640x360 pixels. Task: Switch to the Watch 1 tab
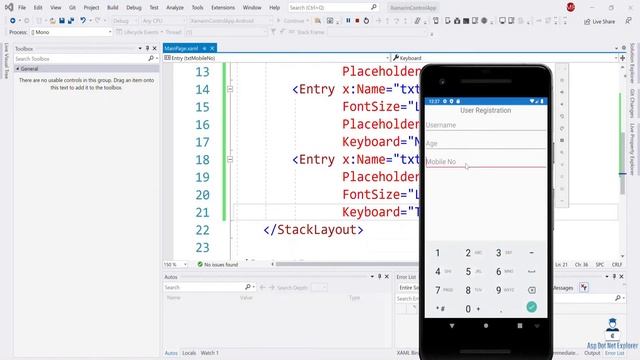click(x=209, y=353)
